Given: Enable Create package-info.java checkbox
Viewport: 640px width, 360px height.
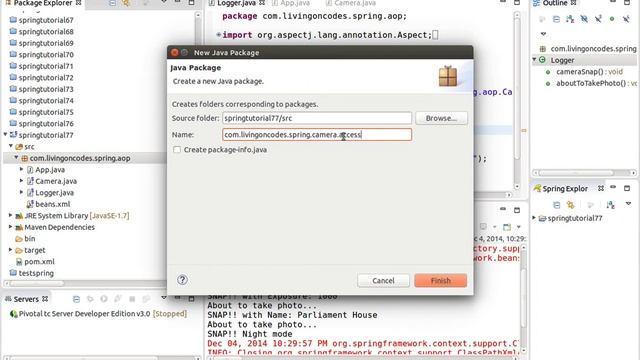Looking at the screenshot, I should coord(177,150).
